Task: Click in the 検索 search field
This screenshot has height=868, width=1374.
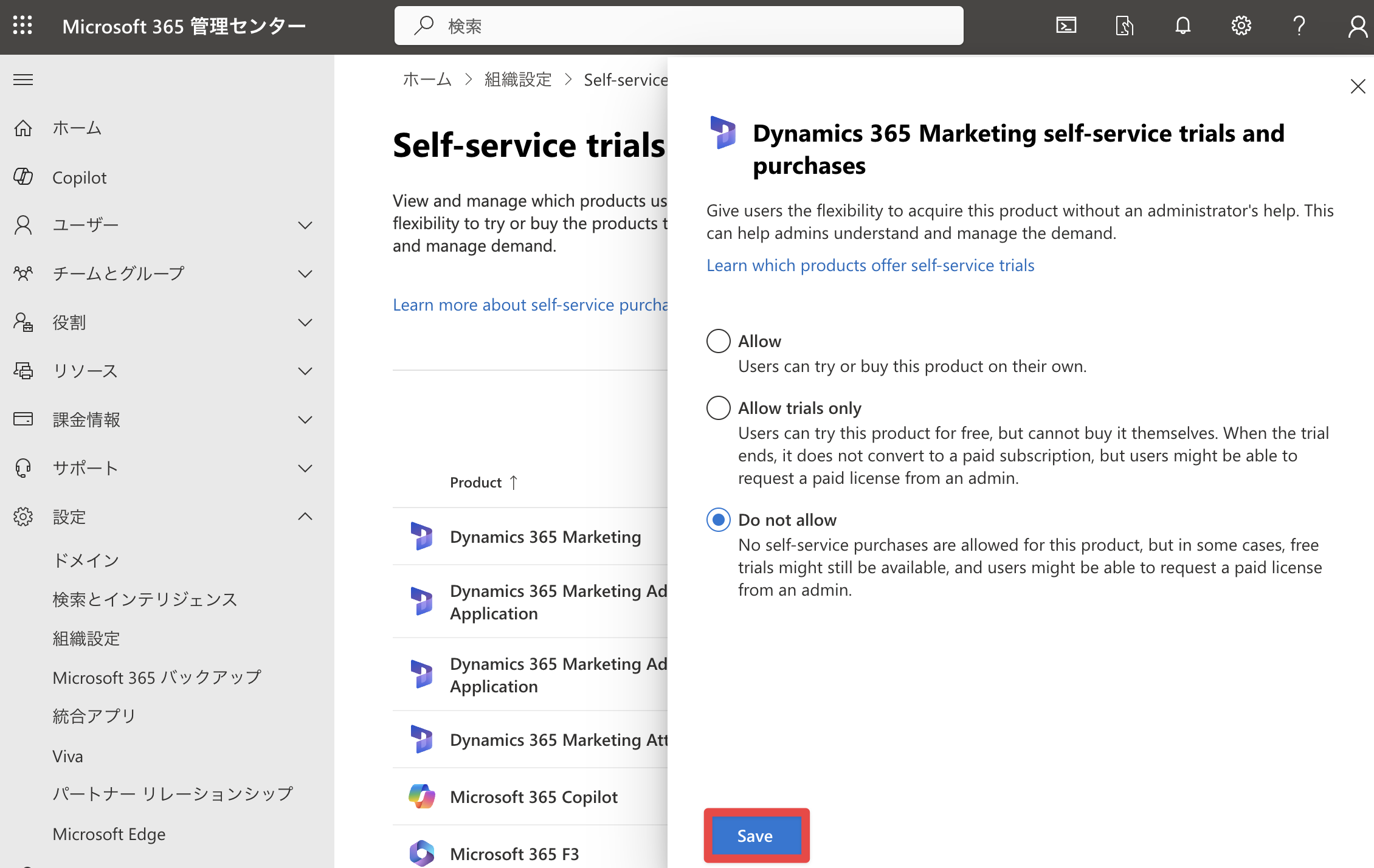Action: (678, 26)
